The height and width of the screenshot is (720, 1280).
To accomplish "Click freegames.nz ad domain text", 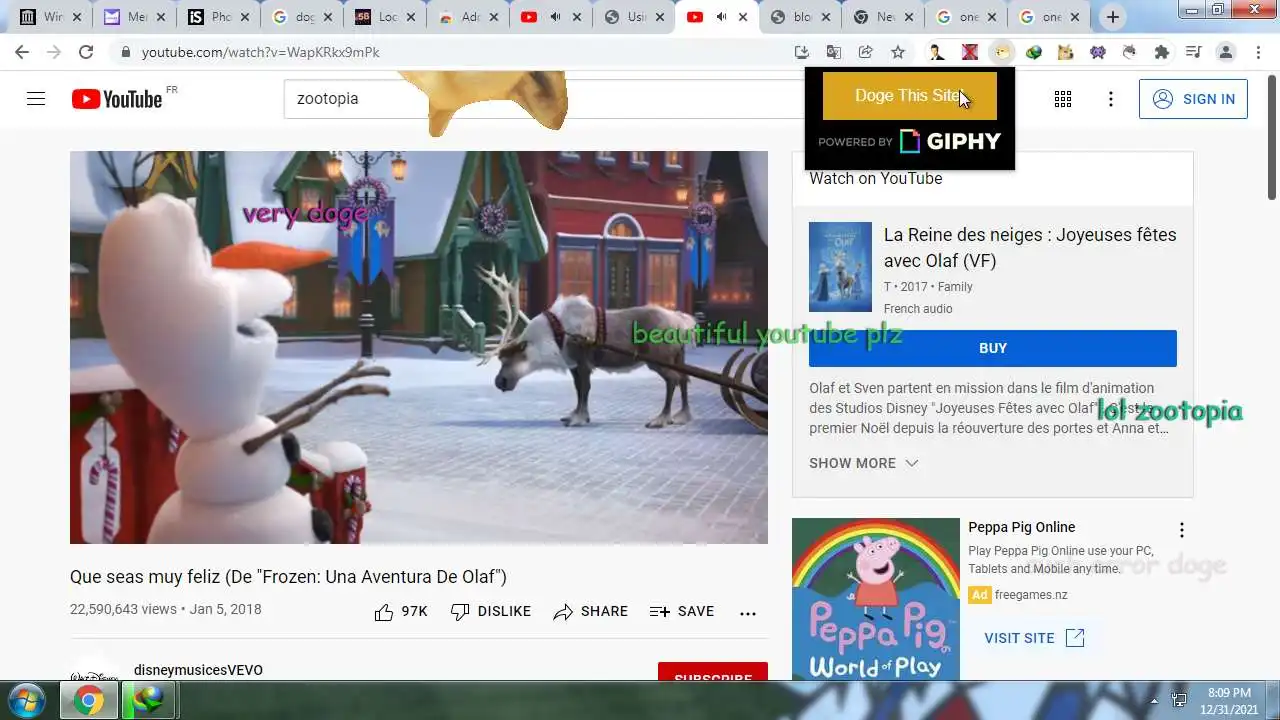I will [x=1029, y=595].
